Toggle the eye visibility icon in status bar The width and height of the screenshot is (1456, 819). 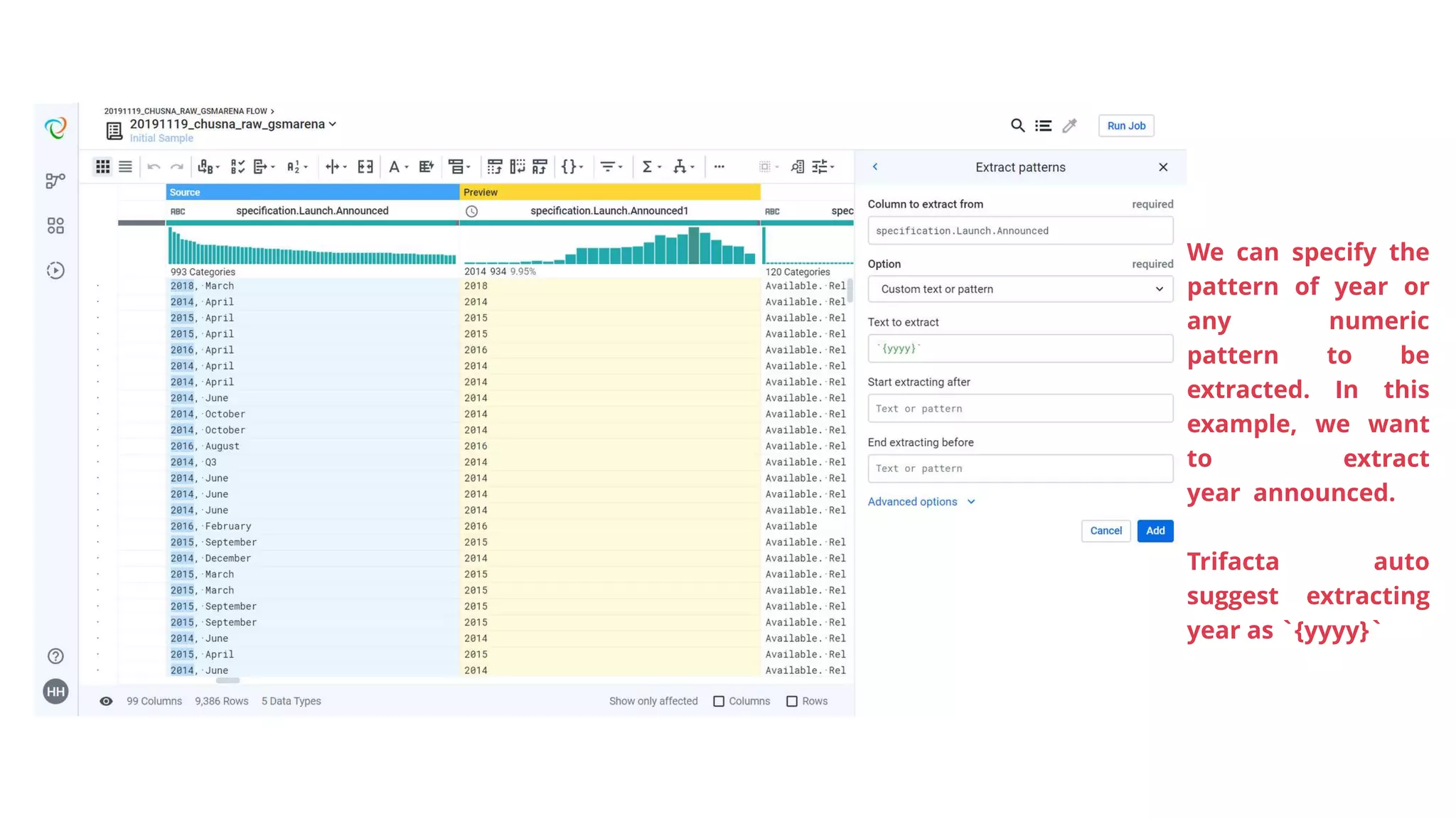coord(106,701)
